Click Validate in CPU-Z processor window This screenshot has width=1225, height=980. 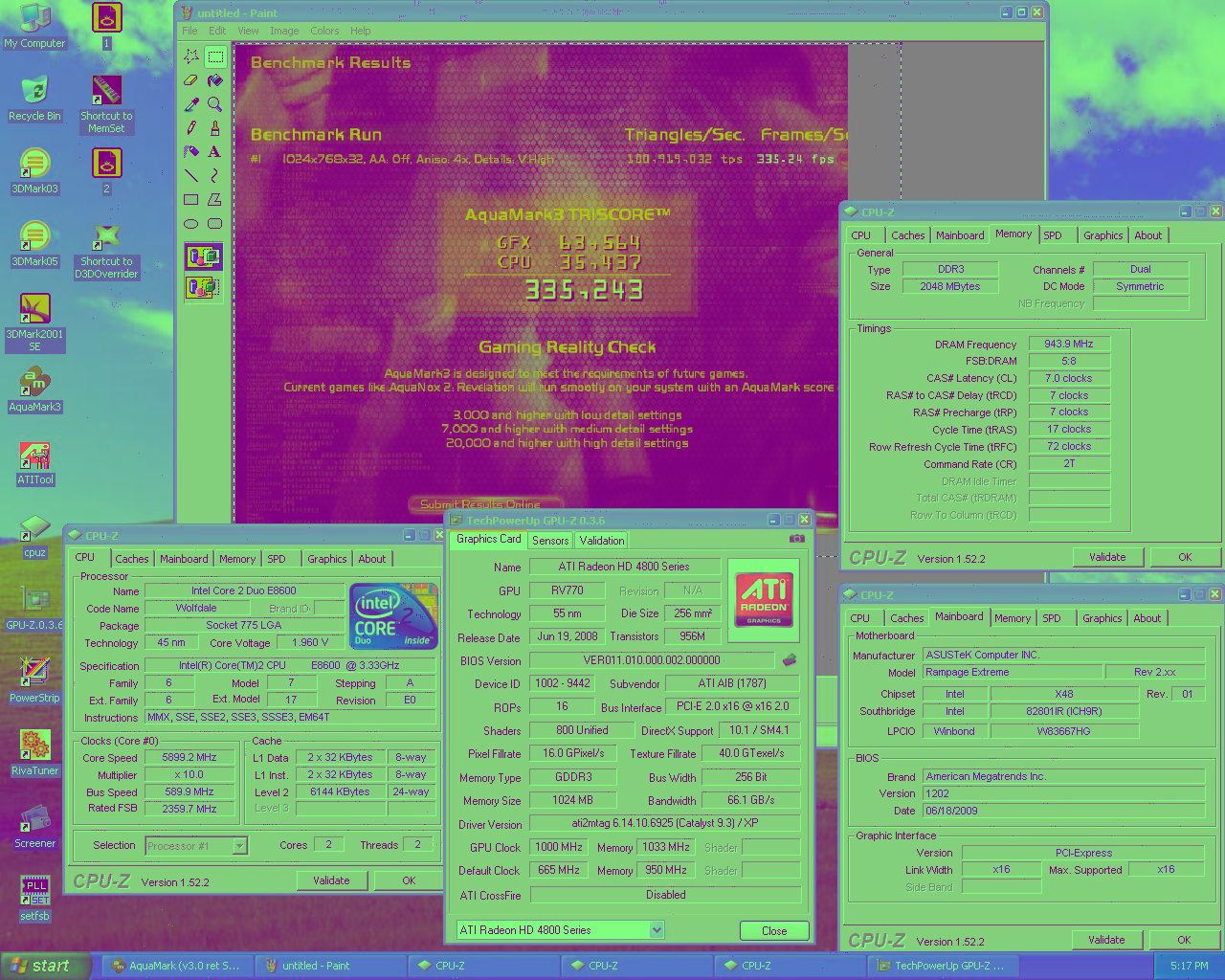(x=331, y=880)
